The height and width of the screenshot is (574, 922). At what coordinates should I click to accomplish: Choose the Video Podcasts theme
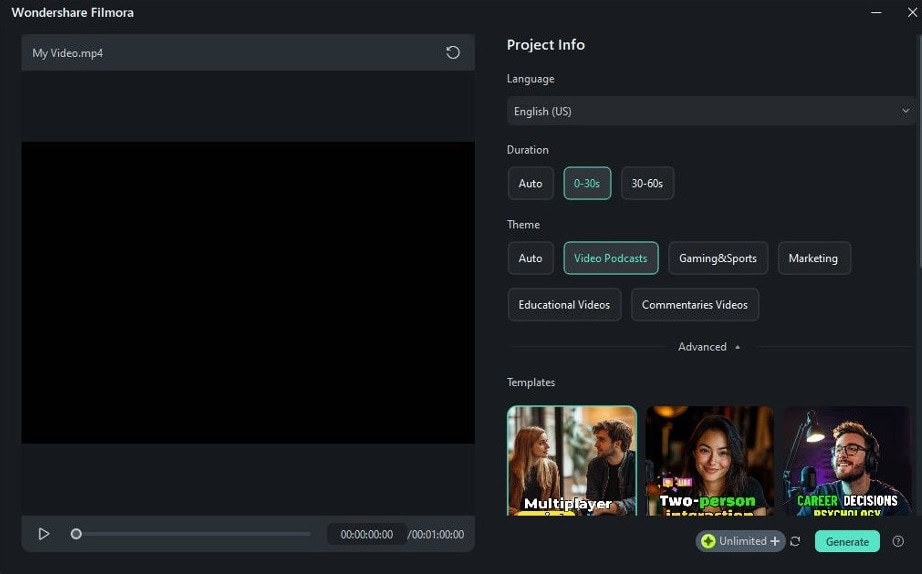610,258
